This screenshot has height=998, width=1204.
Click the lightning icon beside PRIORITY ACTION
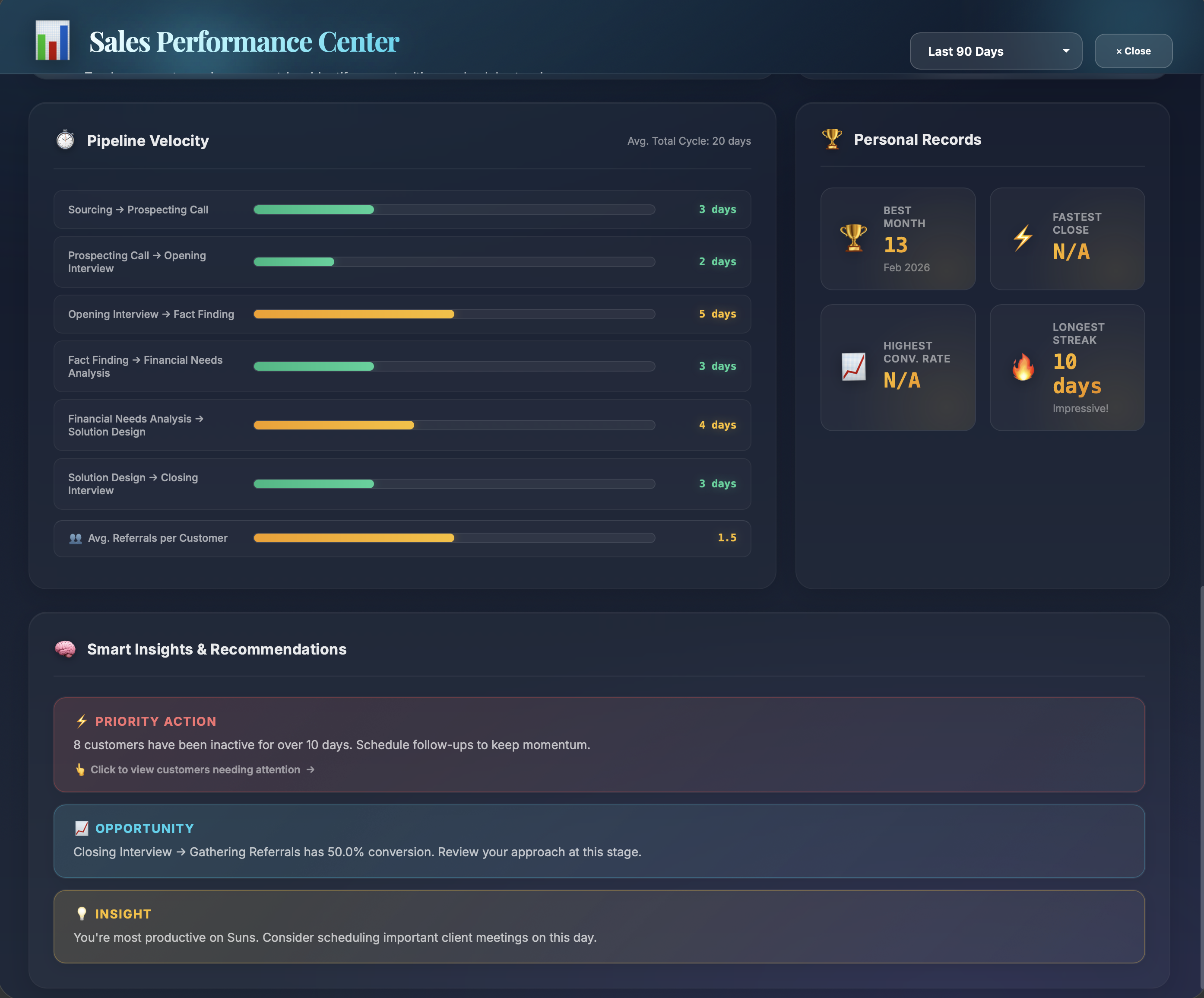[82, 721]
